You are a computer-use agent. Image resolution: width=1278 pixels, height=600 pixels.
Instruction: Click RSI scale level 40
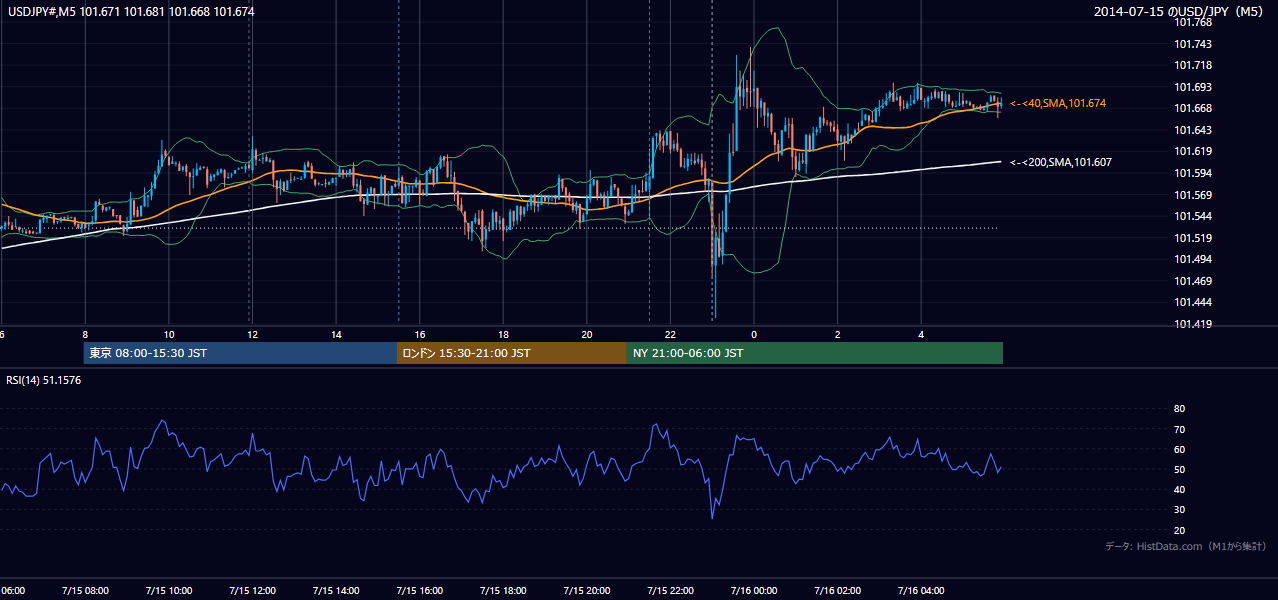pyautogui.click(x=1180, y=489)
